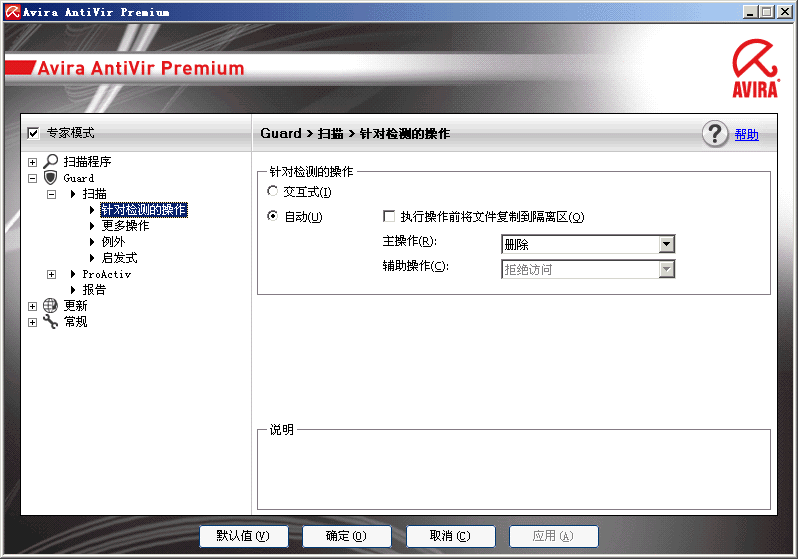Select 针对检测的操作 in the tree
This screenshot has height=559, width=798.
[144, 210]
